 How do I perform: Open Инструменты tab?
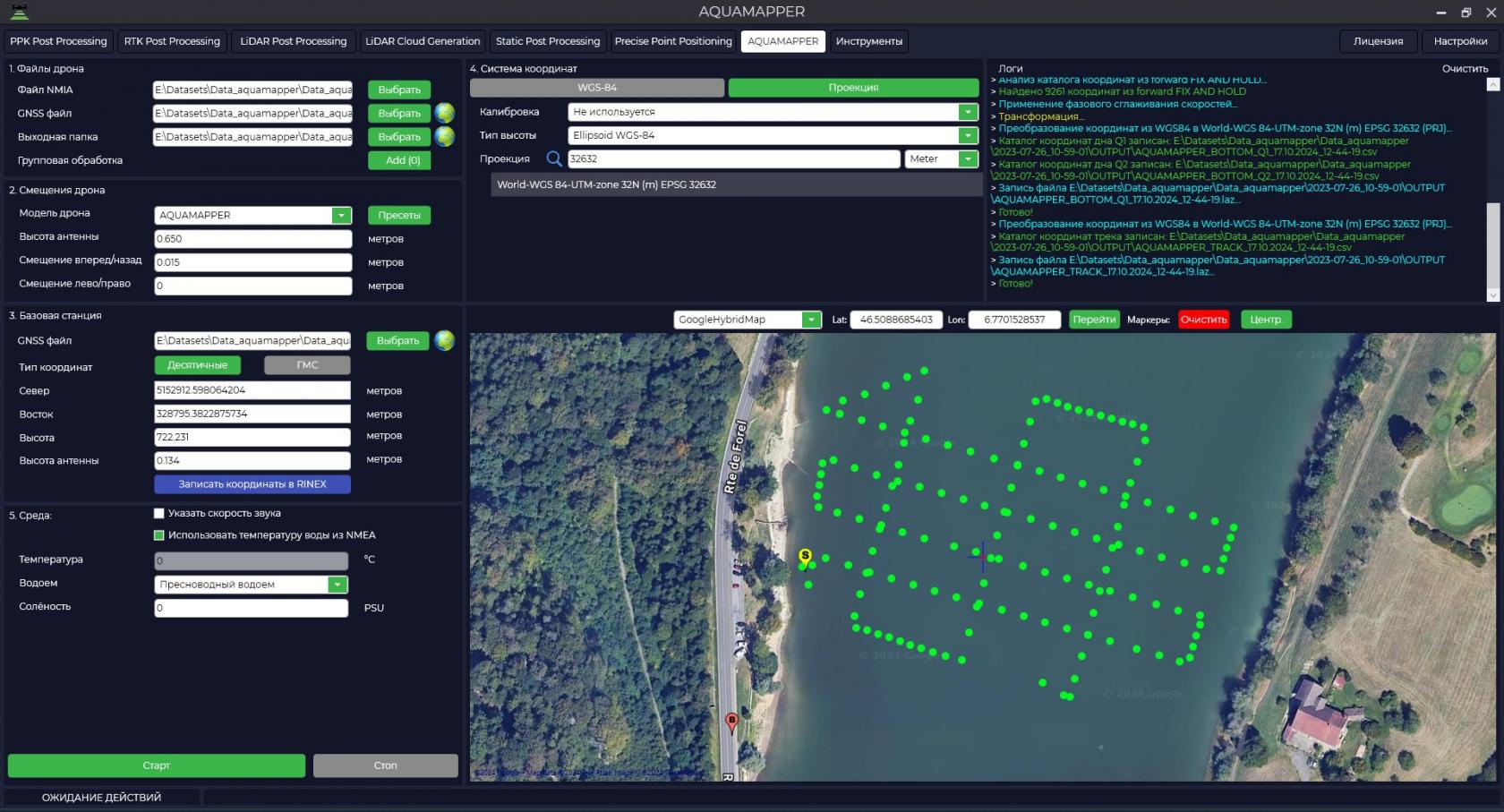click(x=868, y=41)
